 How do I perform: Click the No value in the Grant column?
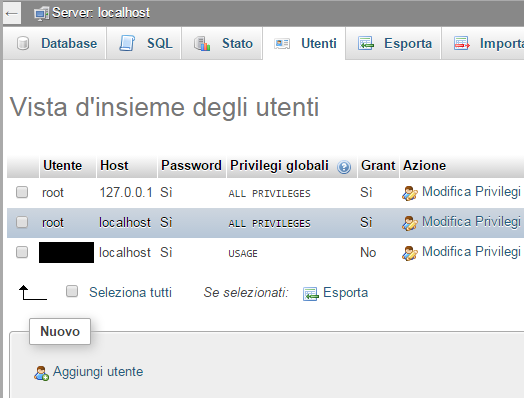coord(368,253)
